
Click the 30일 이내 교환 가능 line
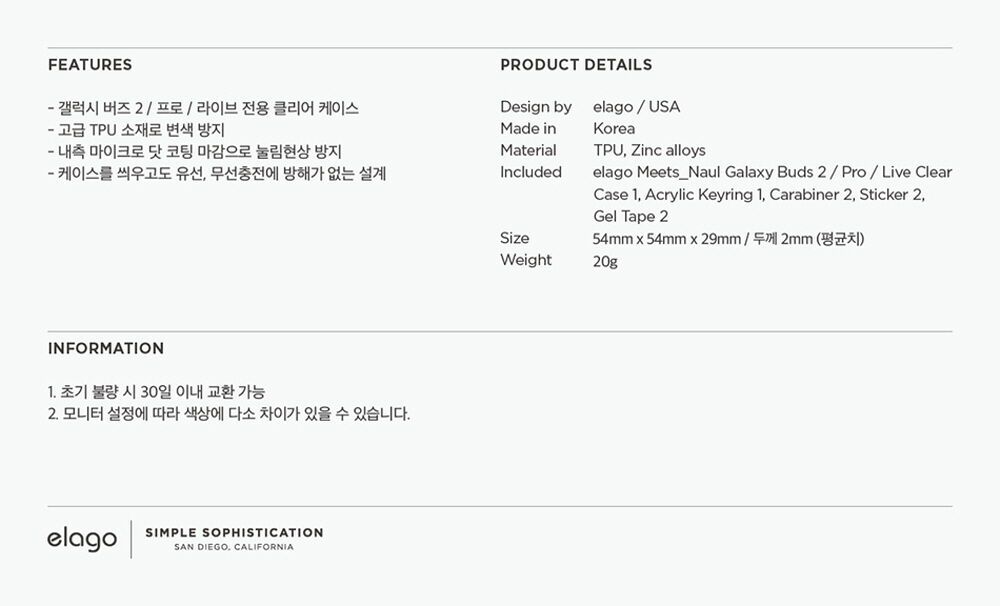point(156,392)
